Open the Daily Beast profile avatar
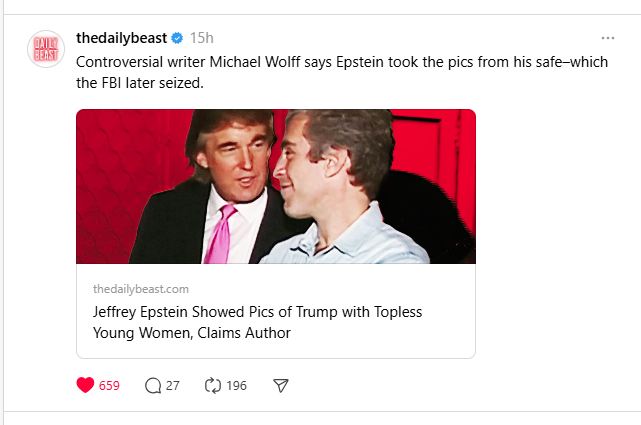The width and height of the screenshot is (641, 425). pos(46,50)
